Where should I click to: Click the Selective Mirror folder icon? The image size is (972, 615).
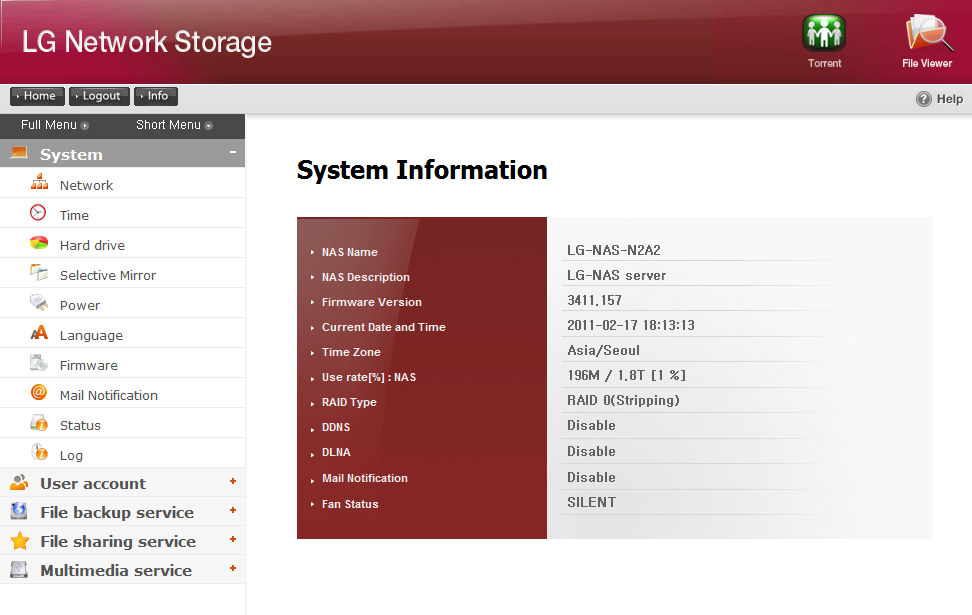click(x=38, y=272)
